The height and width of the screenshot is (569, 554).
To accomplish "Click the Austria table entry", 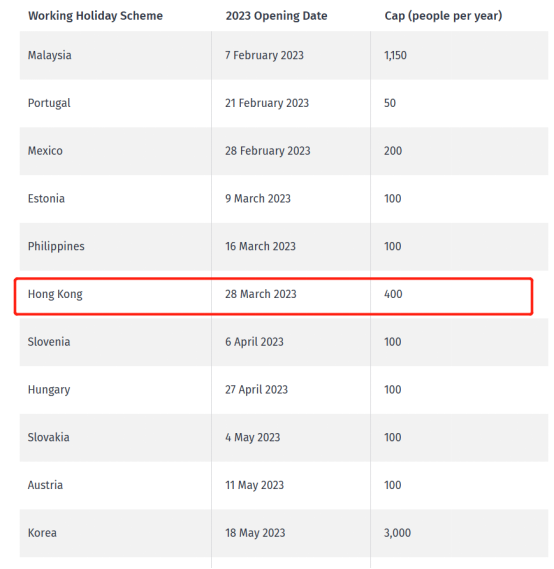I will pyautogui.click(x=45, y=485).
